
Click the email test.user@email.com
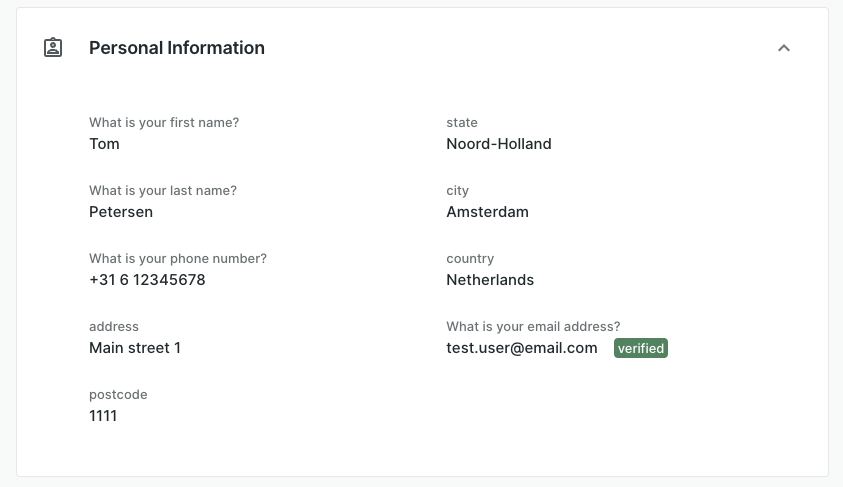pos(522,348)
